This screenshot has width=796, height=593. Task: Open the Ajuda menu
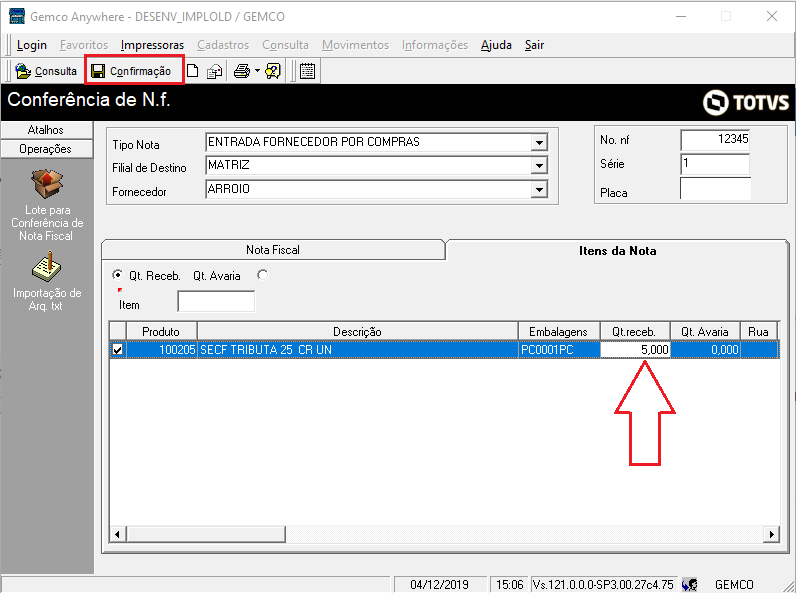coord(496,45)
